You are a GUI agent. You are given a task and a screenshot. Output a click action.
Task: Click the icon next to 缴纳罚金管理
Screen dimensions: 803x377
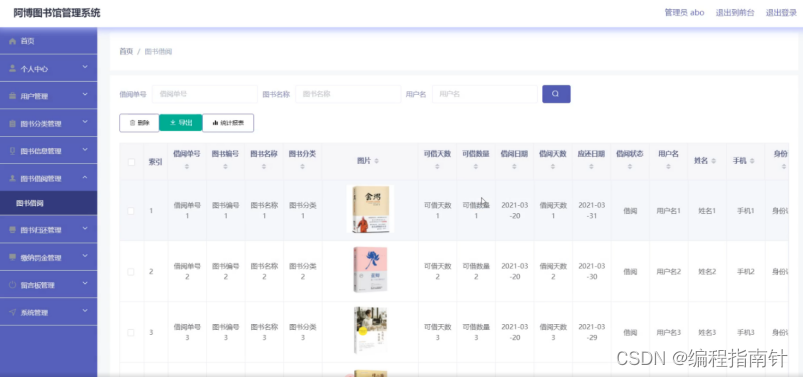(13, 257)
